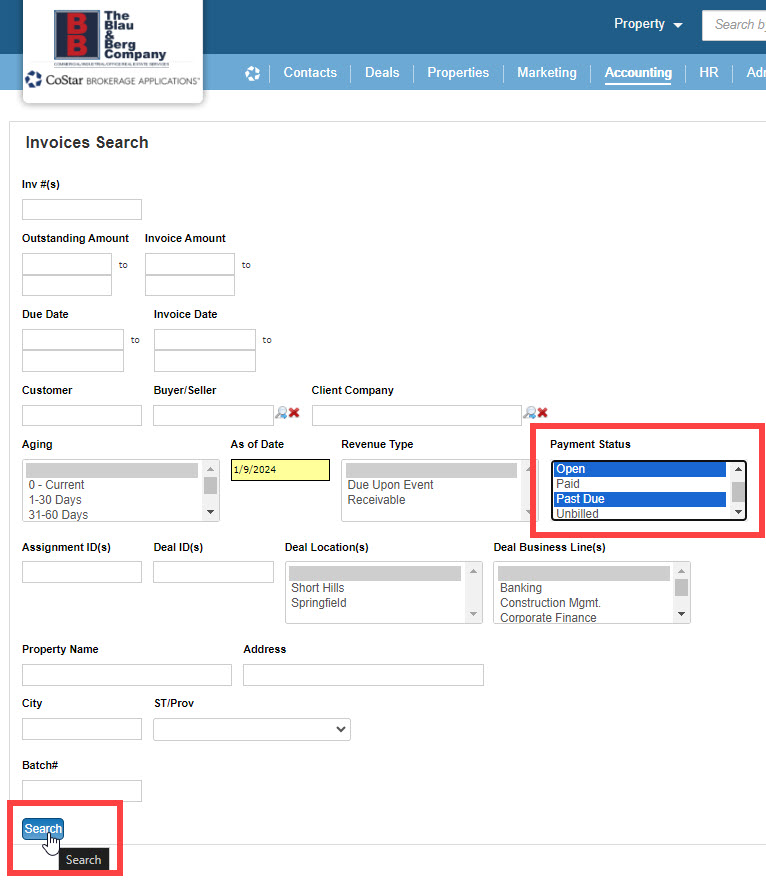Switch to the Marketing menu

pos(546,73)
